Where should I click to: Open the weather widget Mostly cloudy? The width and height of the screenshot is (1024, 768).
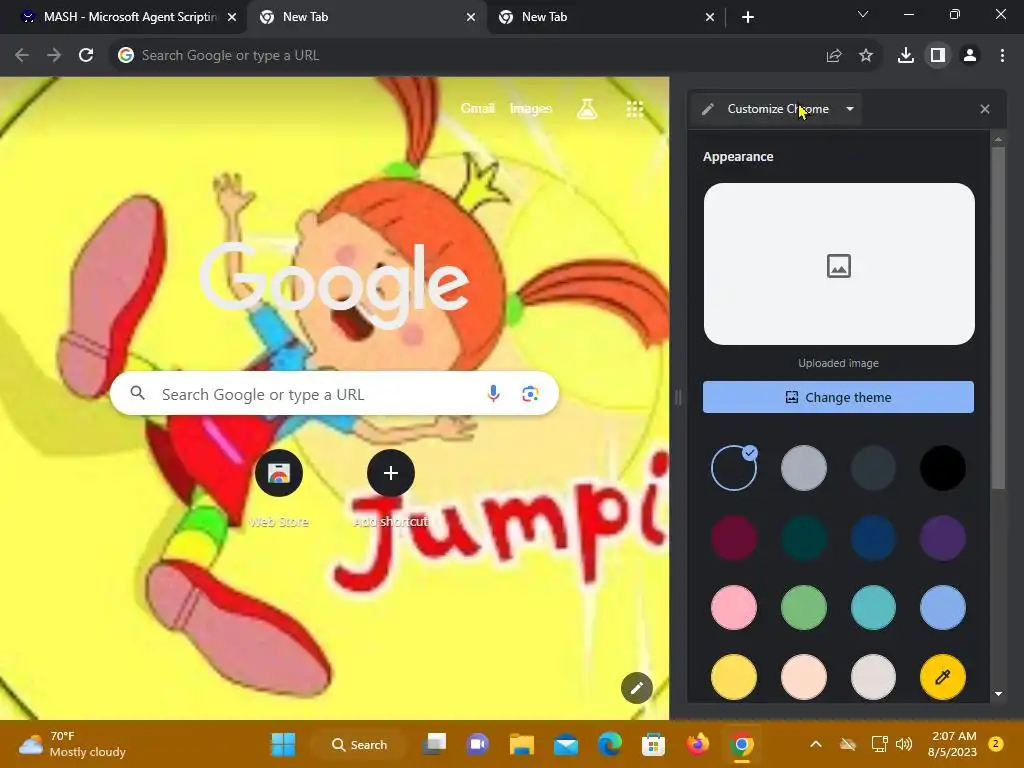(x=73, y=744)
